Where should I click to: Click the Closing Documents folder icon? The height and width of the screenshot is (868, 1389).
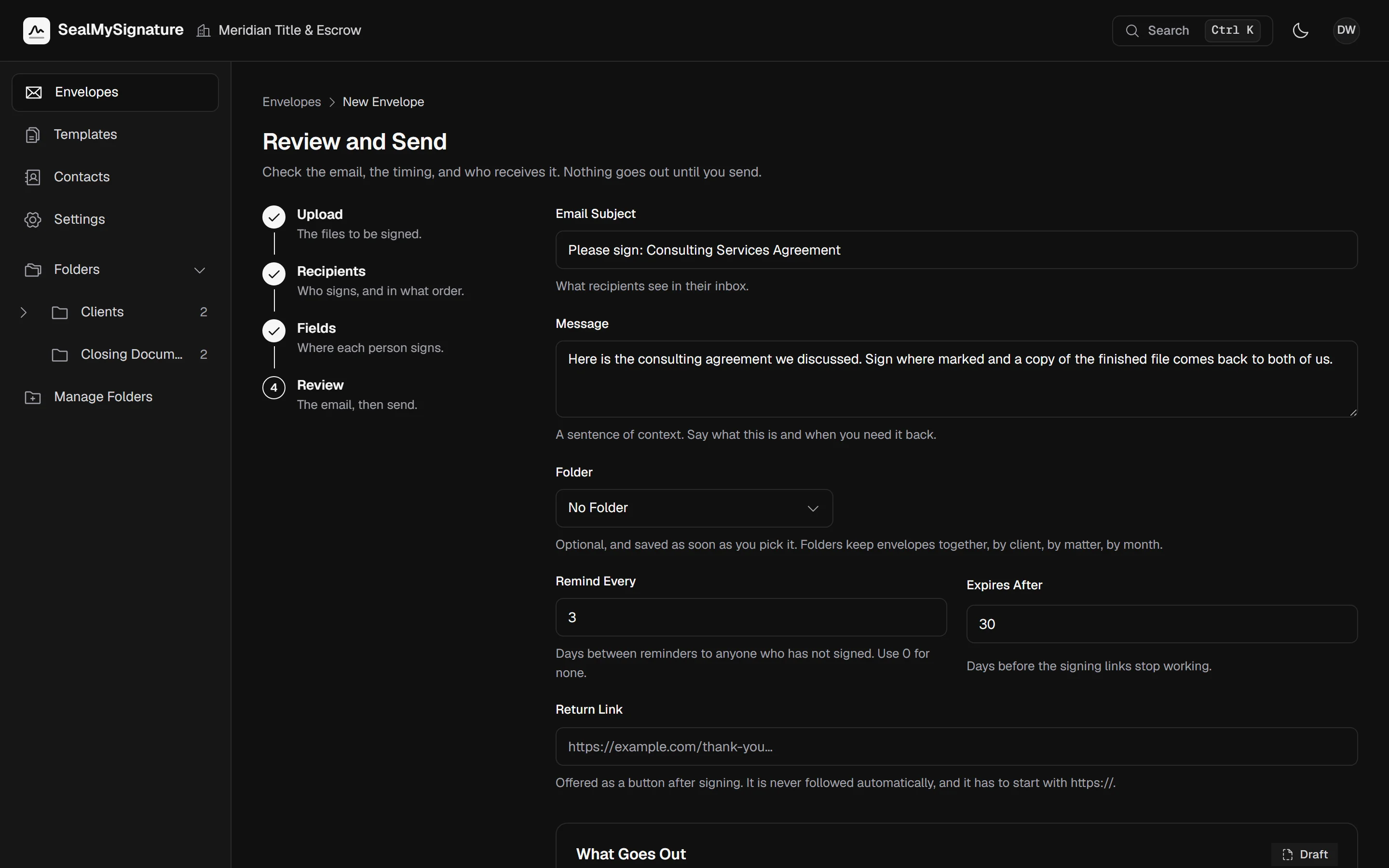tap(60, 355)
